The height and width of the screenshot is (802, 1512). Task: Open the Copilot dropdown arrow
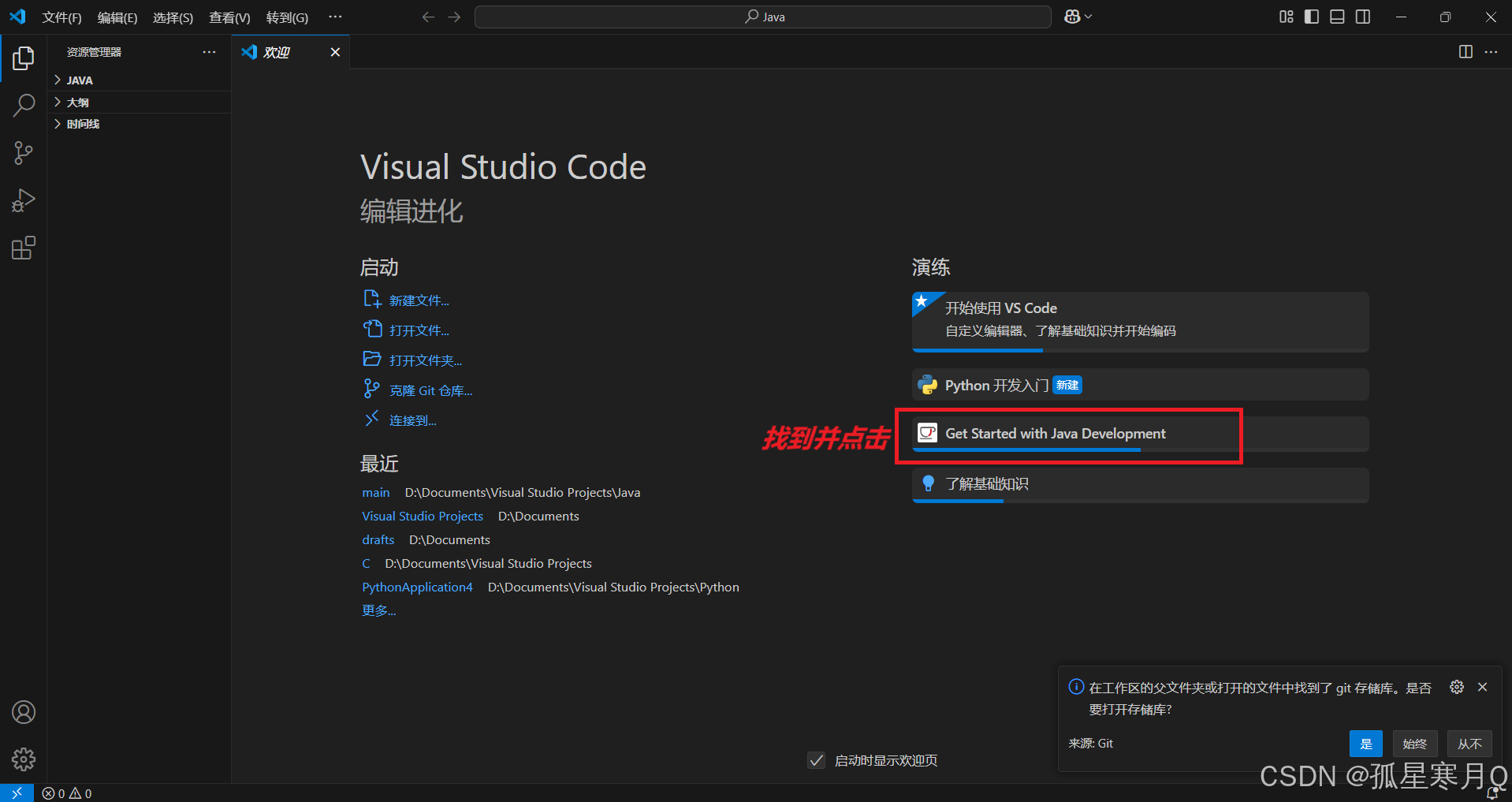click(x=1089, y=17)
